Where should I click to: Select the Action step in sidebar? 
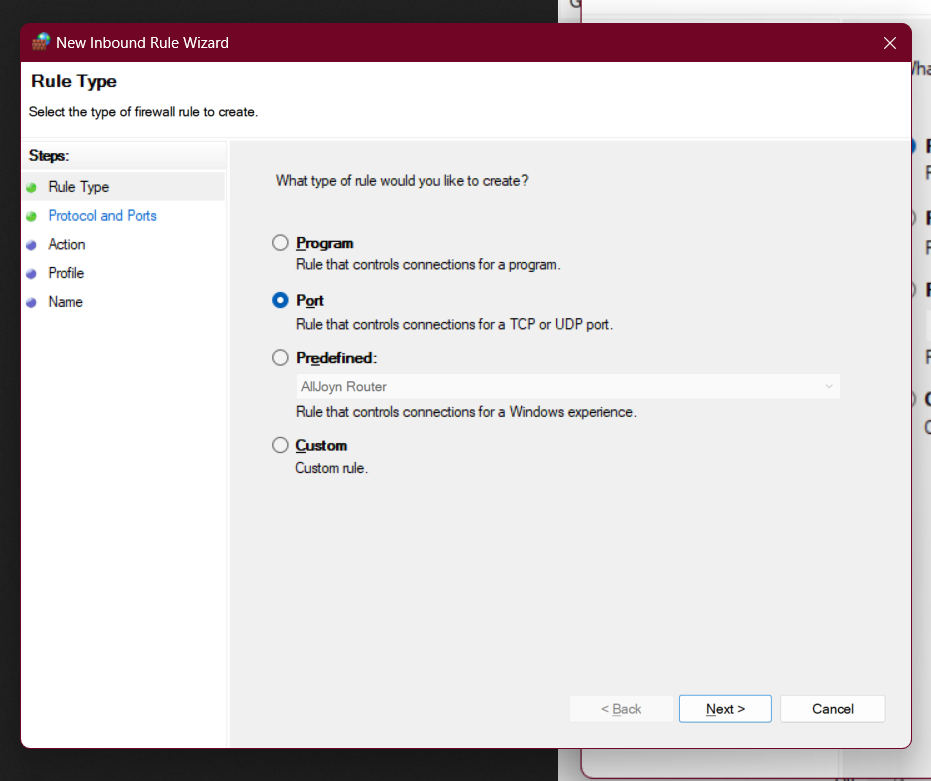pyautogui.click(x=67, y=244)
